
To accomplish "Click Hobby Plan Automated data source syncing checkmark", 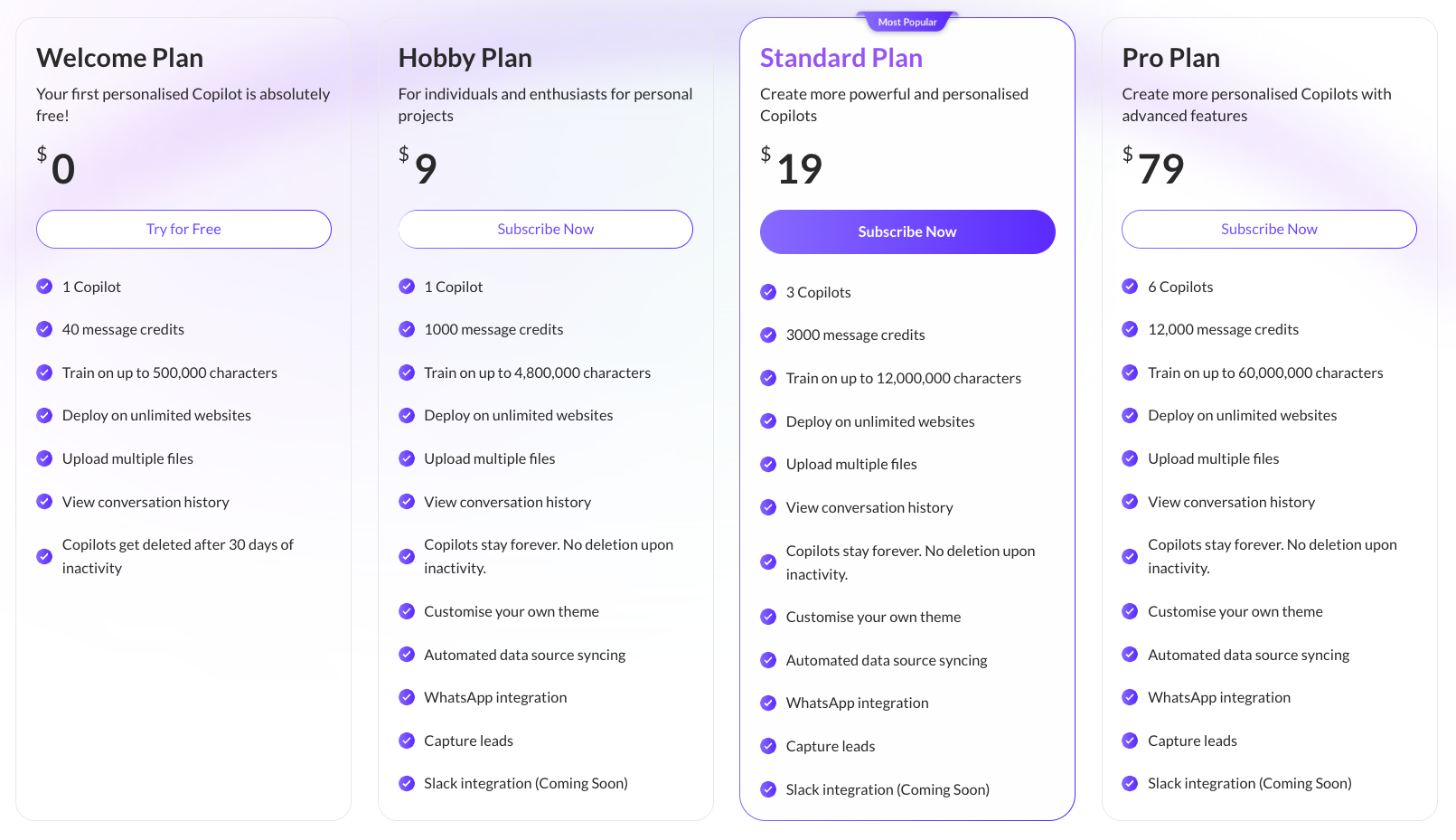I will point(407,655).
